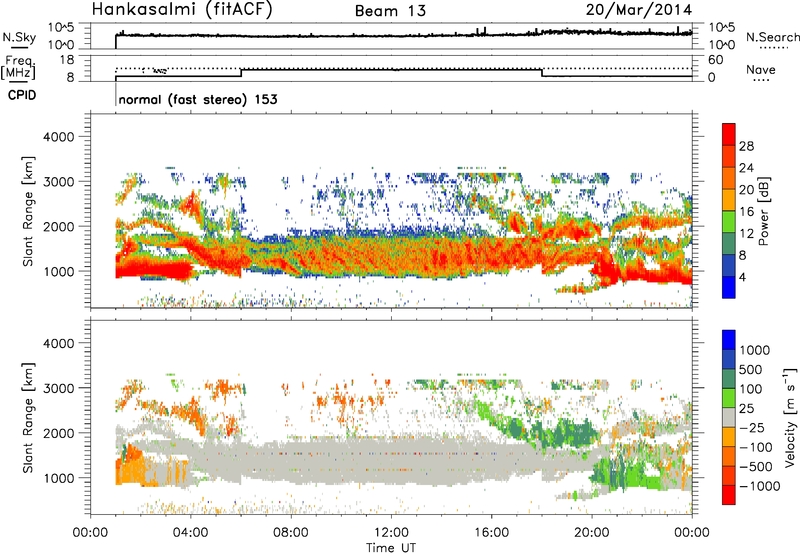The width and height of the screenshot is (800, 554).
Task: Click the 20:00 time axis label
Action: pyautogui.click(x=592, y=533)
